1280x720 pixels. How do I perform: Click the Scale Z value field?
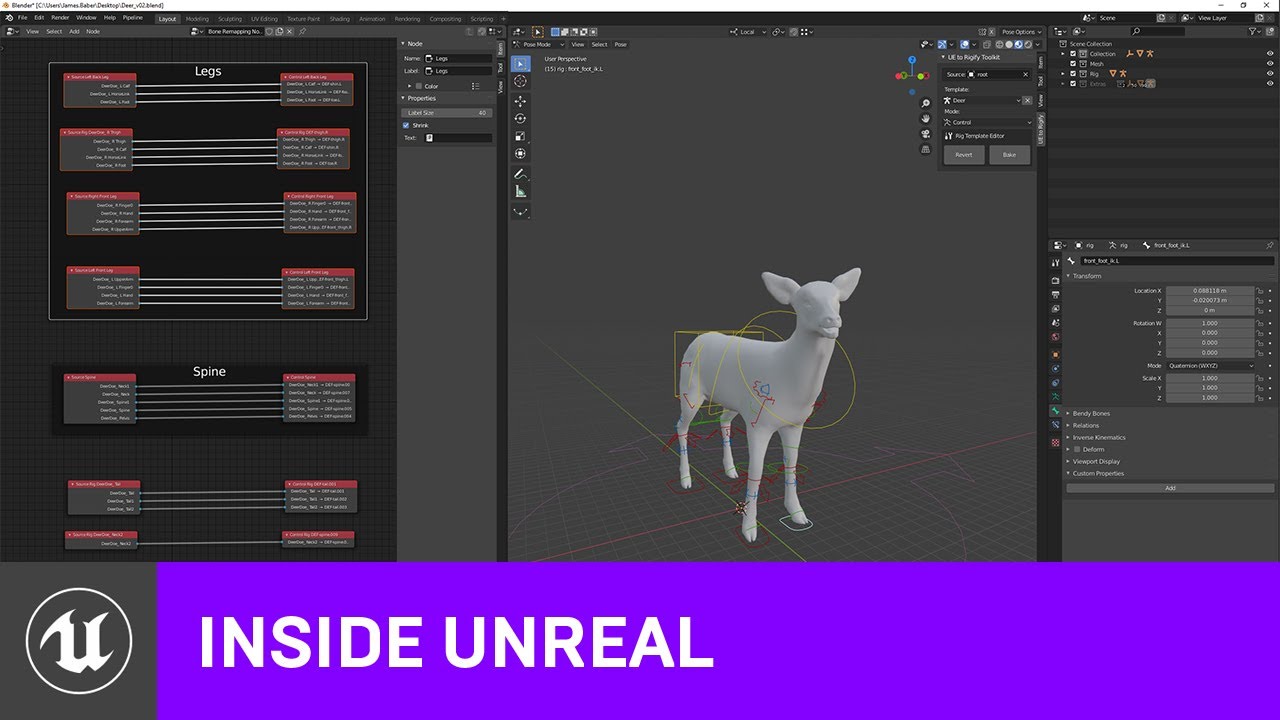tap(1209, 398)
